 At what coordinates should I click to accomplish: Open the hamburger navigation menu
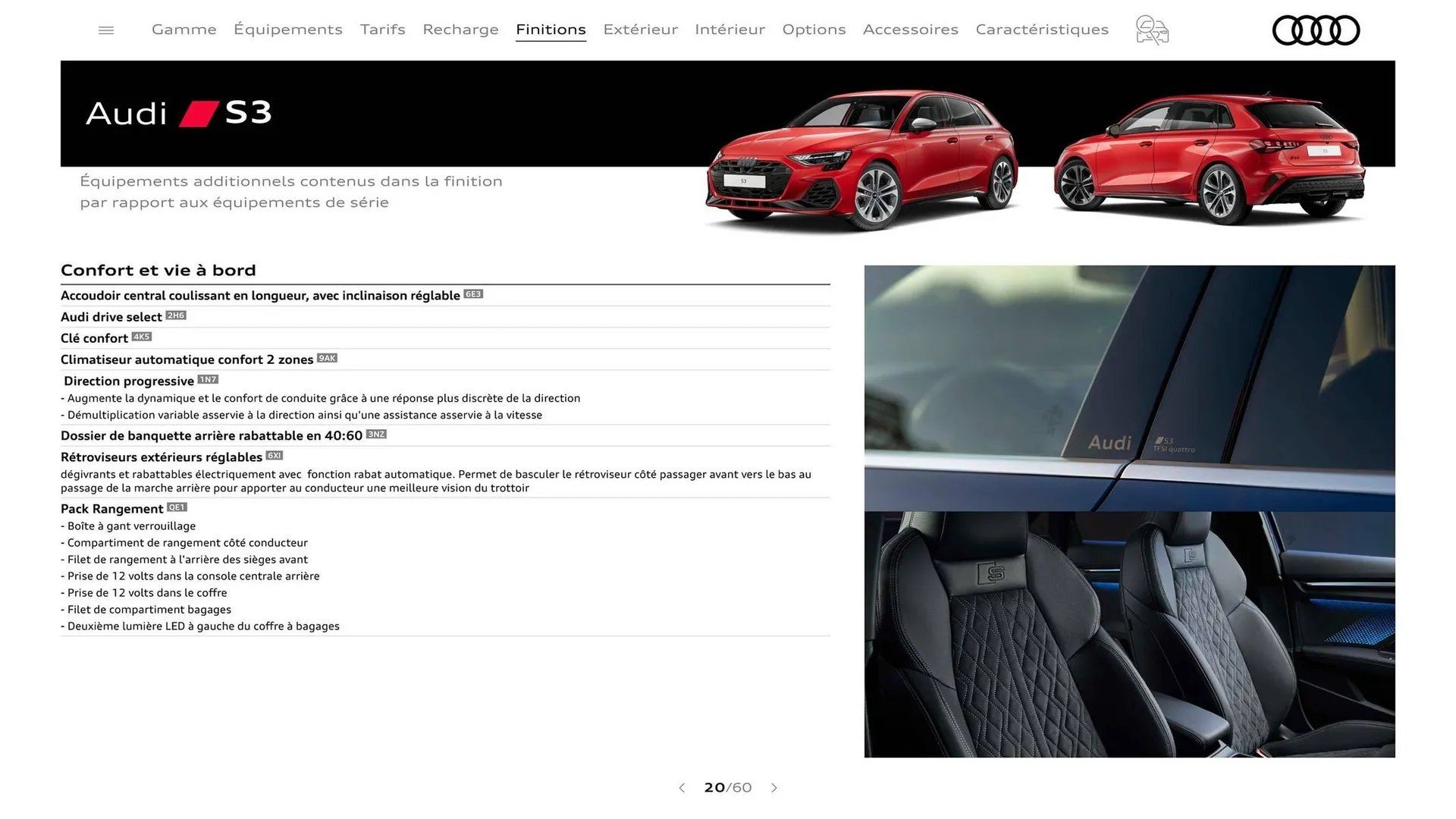[x=105, y=30]
